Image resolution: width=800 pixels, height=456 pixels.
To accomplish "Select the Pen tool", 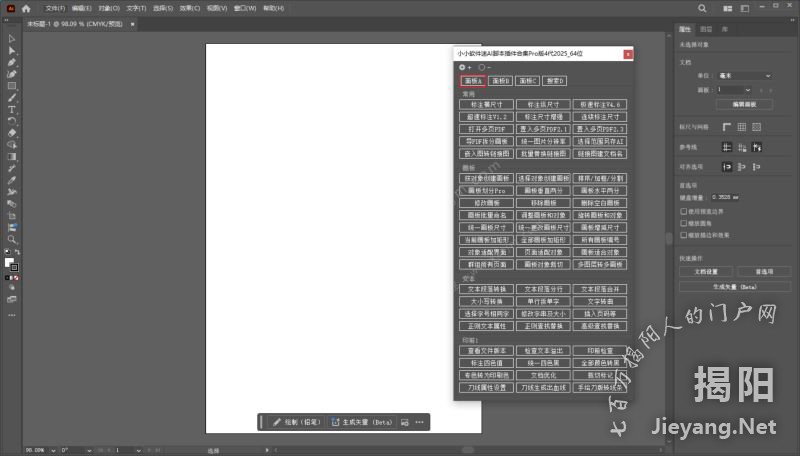I will point(11,62).
